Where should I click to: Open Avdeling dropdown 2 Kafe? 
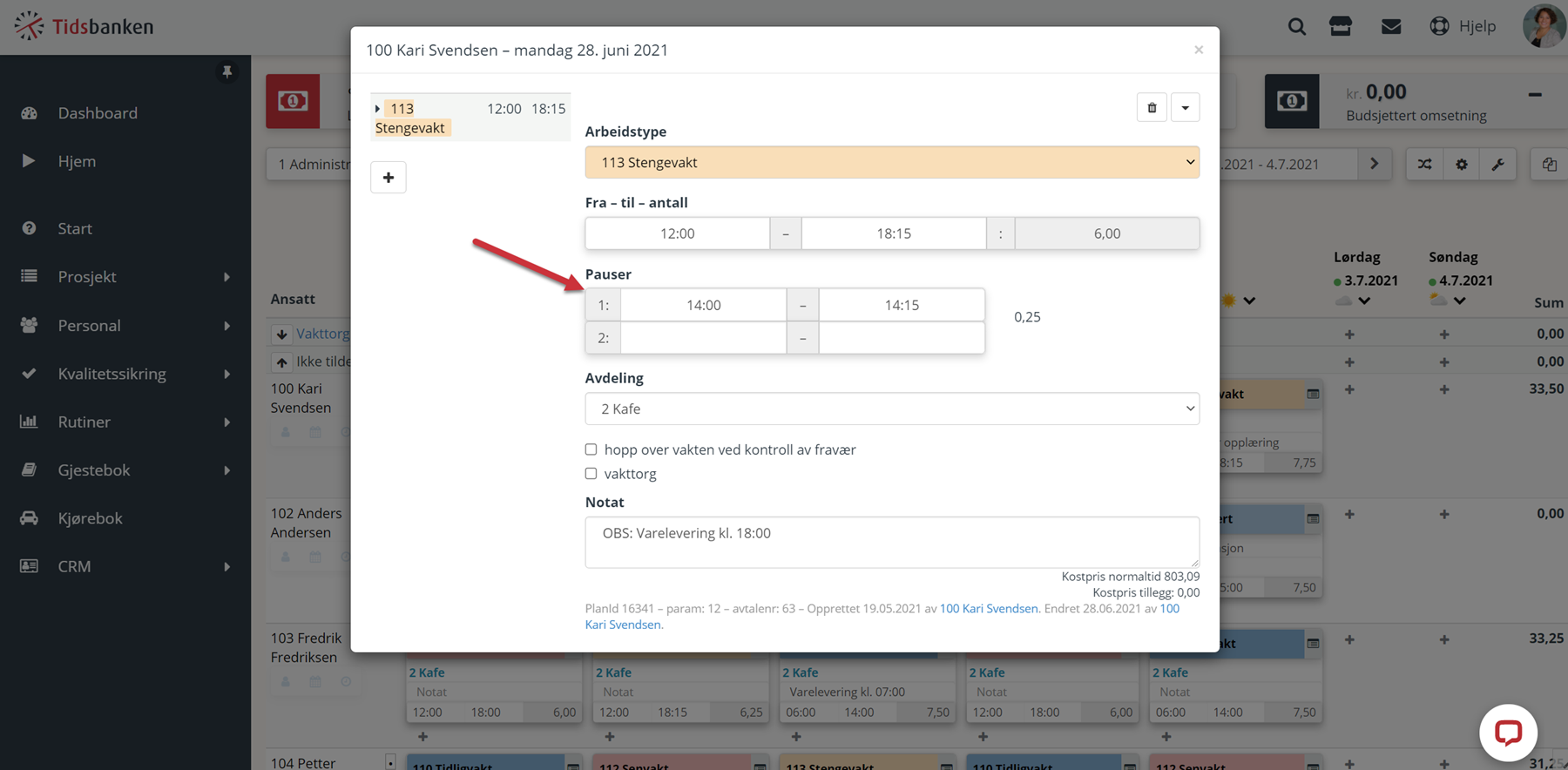(892, 409)
